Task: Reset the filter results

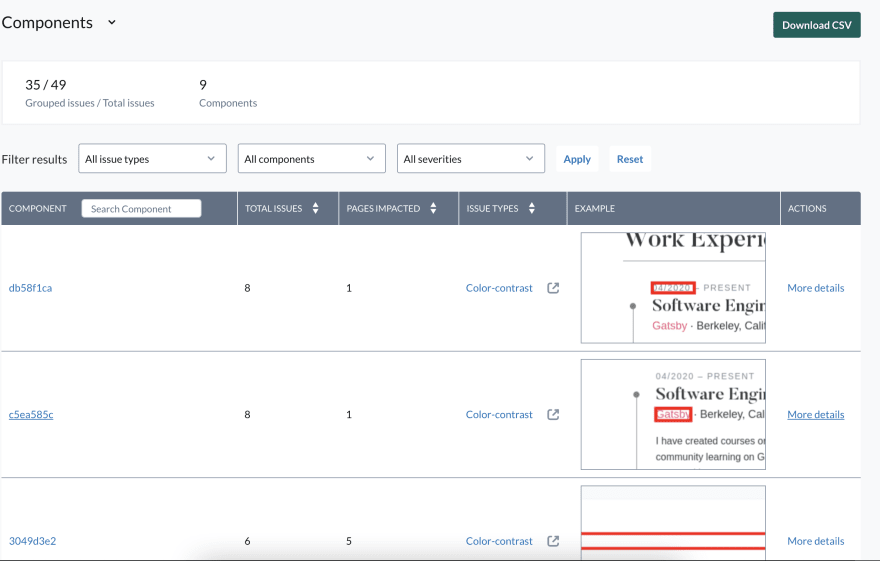Action: (630, 159)
